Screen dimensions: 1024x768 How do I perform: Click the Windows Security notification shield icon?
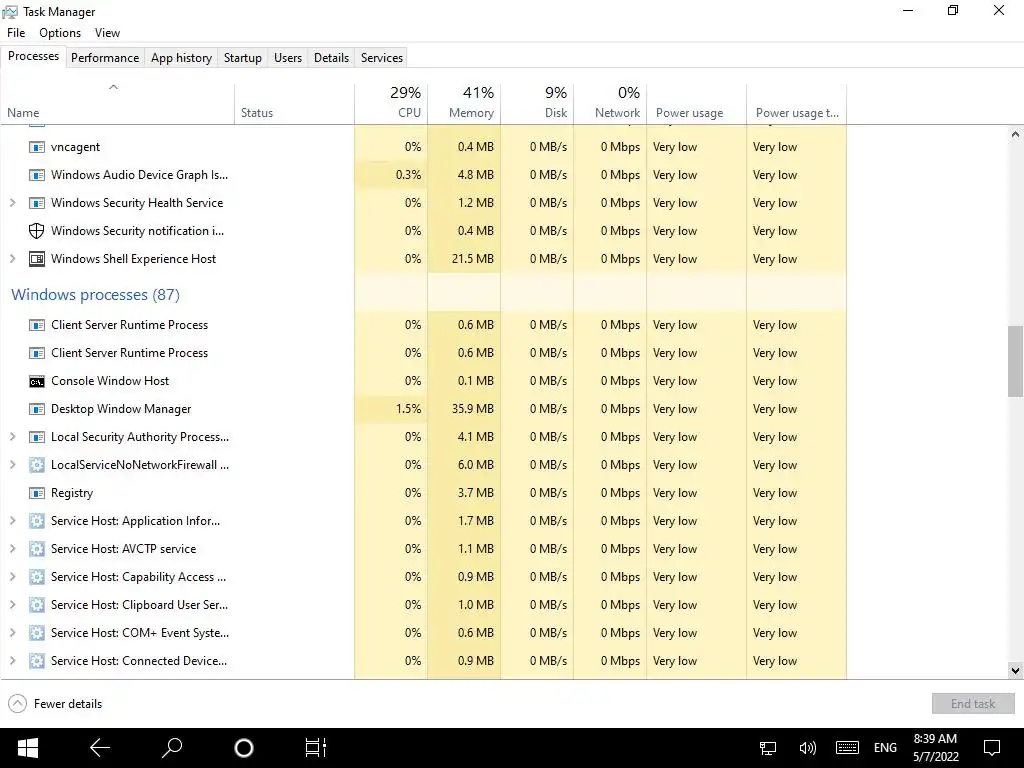(37, 231)
